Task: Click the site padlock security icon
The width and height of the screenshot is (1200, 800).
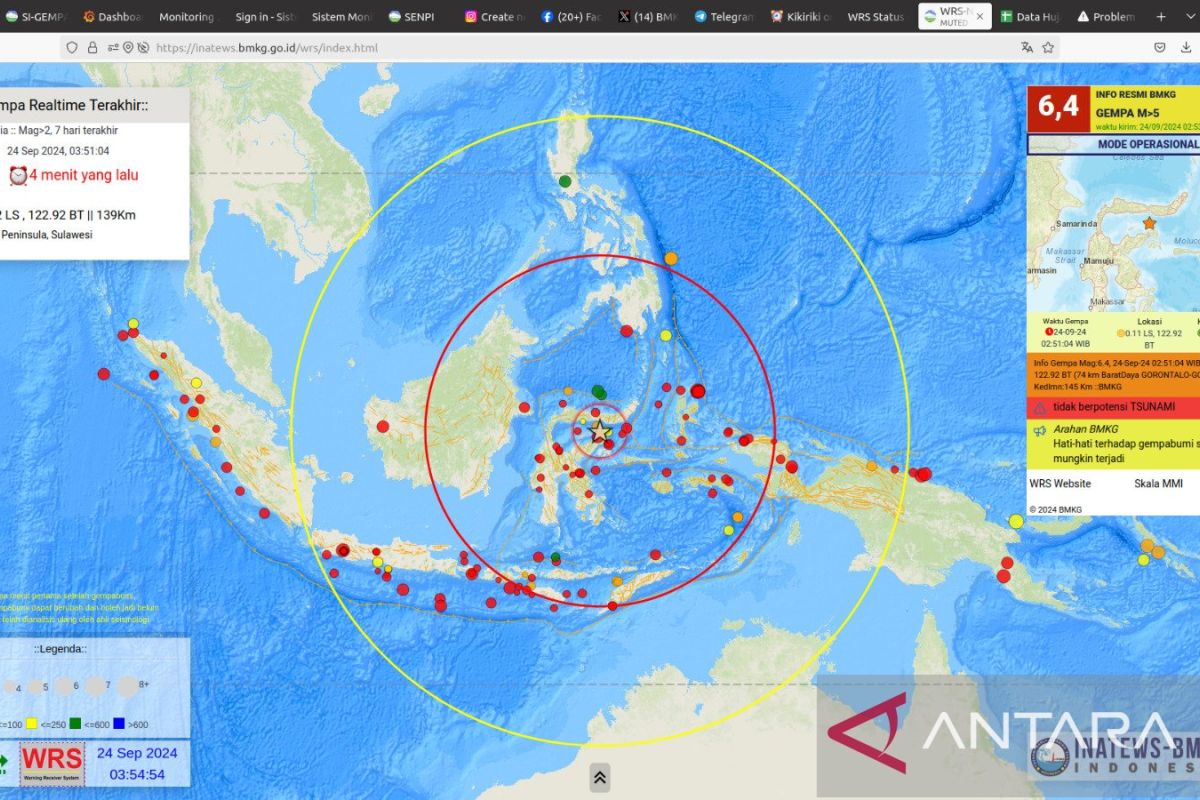Action: [x=92, y=47]
